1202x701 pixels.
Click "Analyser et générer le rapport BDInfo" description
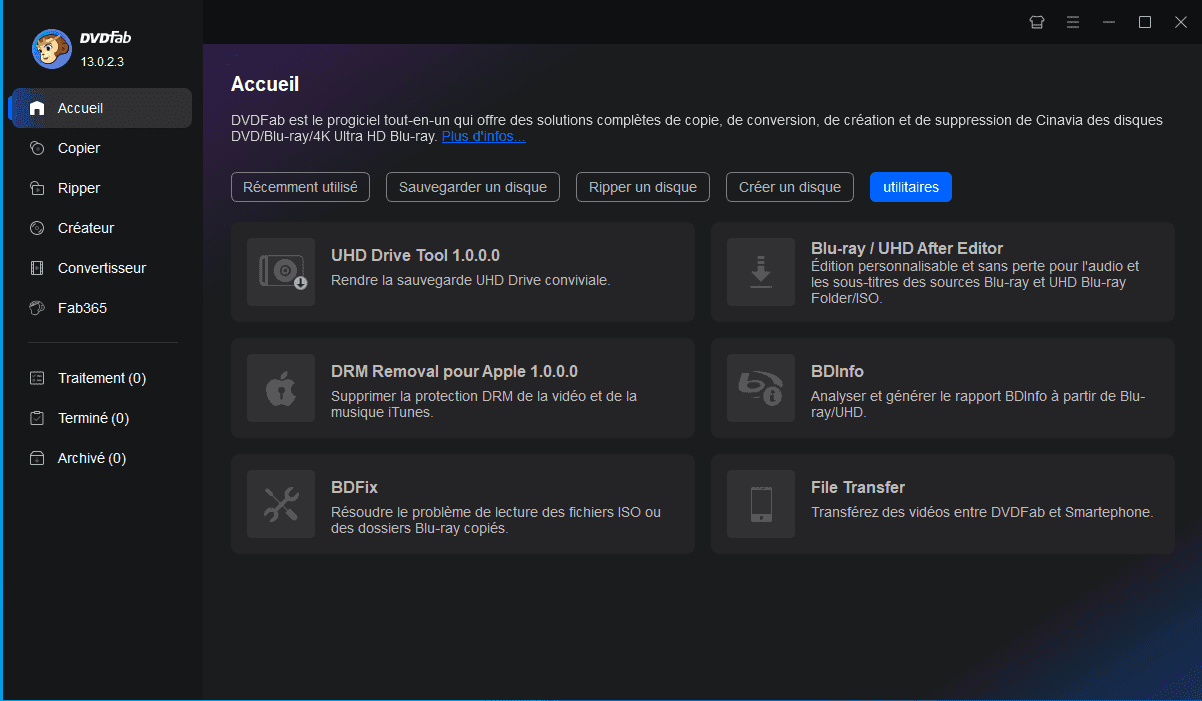click(978, 404)
